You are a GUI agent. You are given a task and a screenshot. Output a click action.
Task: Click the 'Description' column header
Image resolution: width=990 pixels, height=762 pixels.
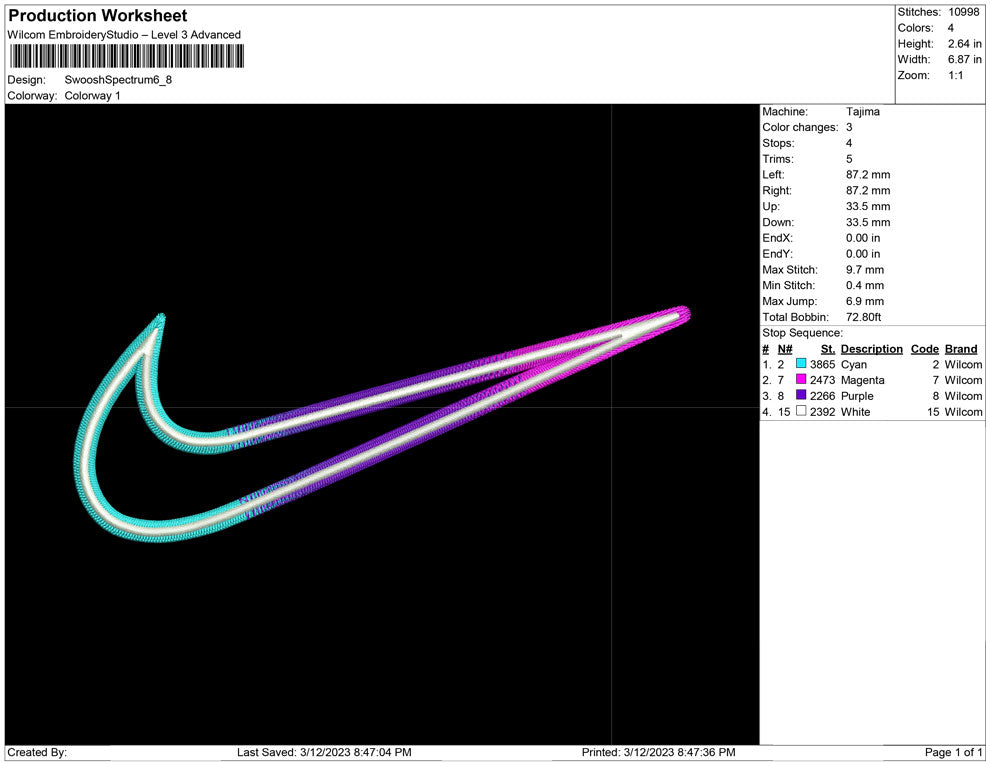coord(871,349)
